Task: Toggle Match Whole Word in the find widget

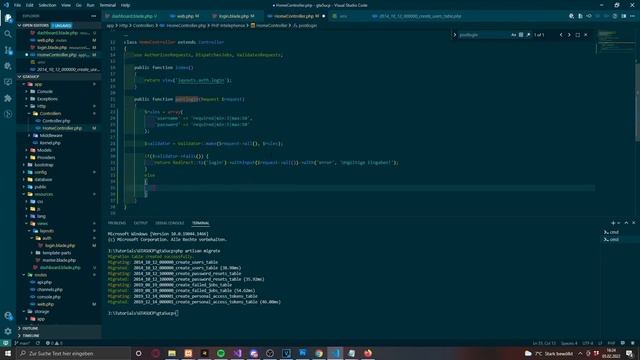Action: click(x=521, y=35)
